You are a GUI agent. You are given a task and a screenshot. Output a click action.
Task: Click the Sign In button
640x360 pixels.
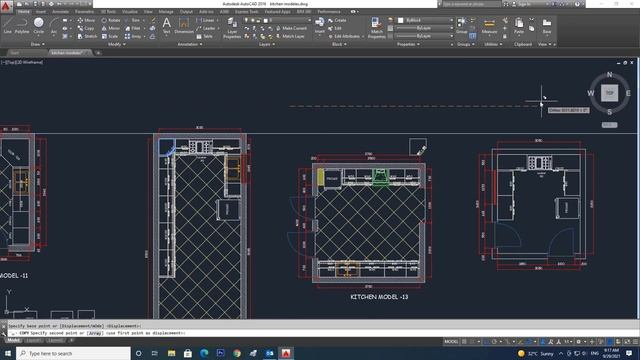(x=522, y=4)
